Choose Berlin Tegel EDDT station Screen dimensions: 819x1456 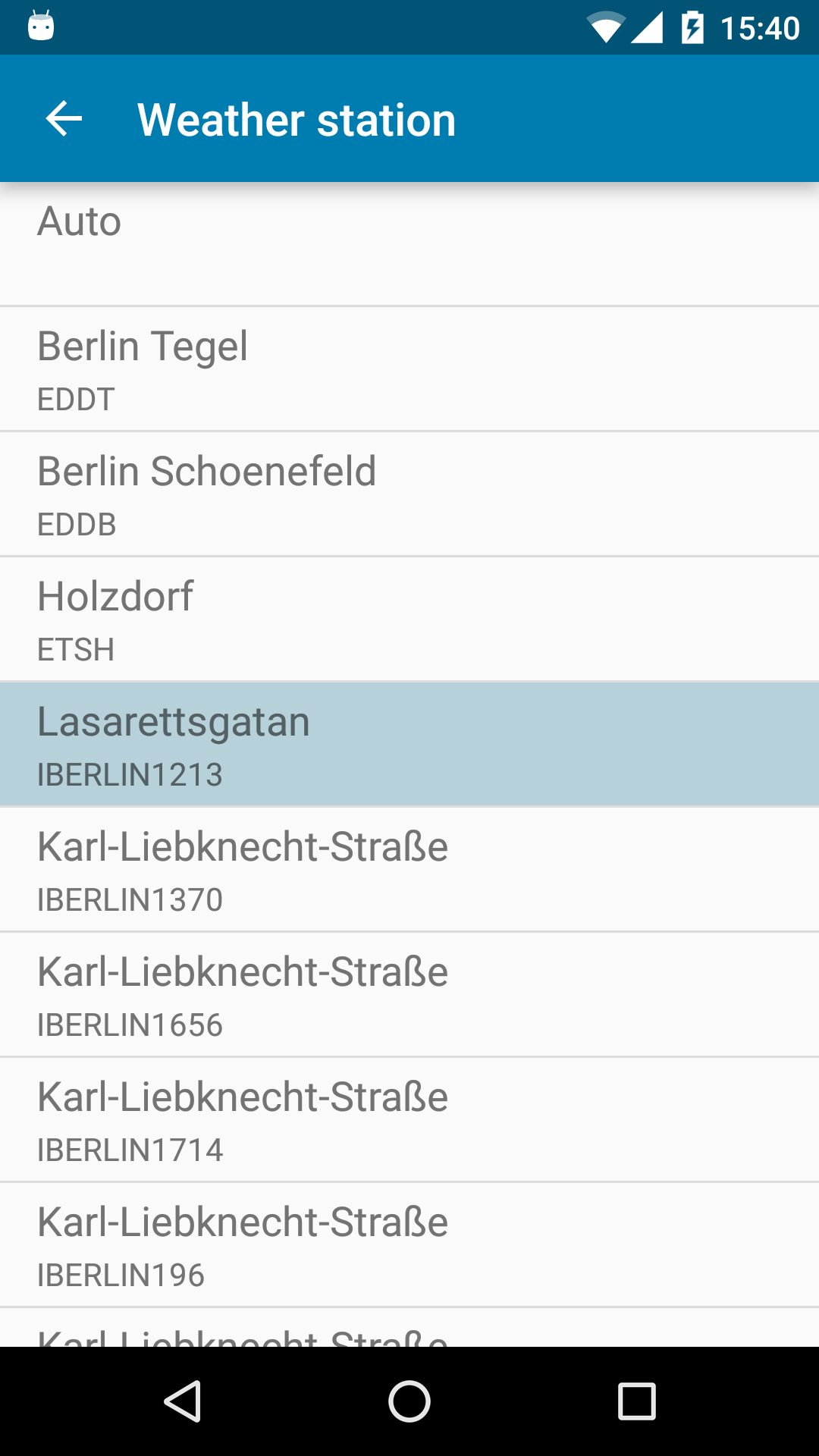pos(409,369)
